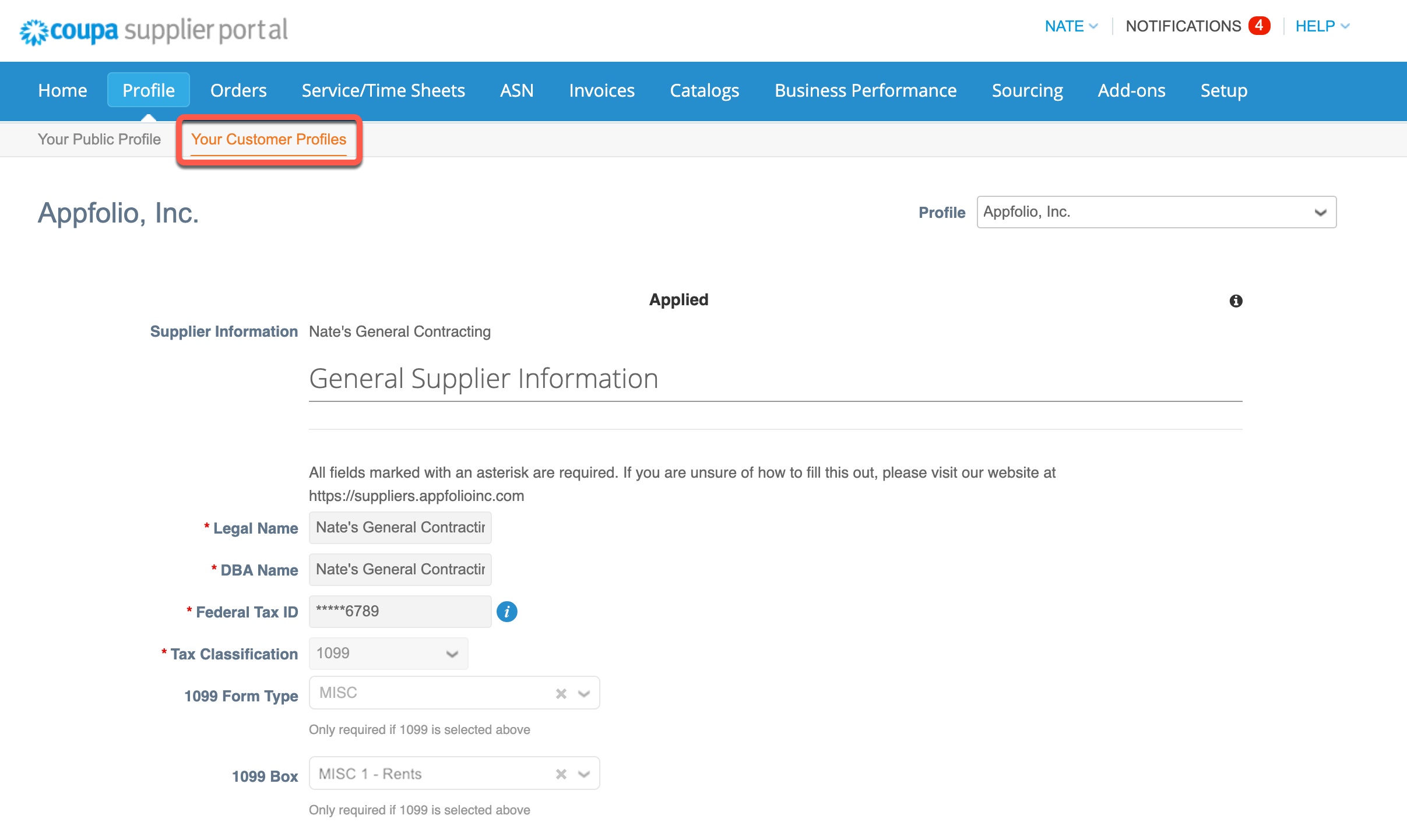This screenshot has height=840, width=1407.
Task: Expand the 1099 Box dropdown arrow
Action: click(x=584, y=774)
